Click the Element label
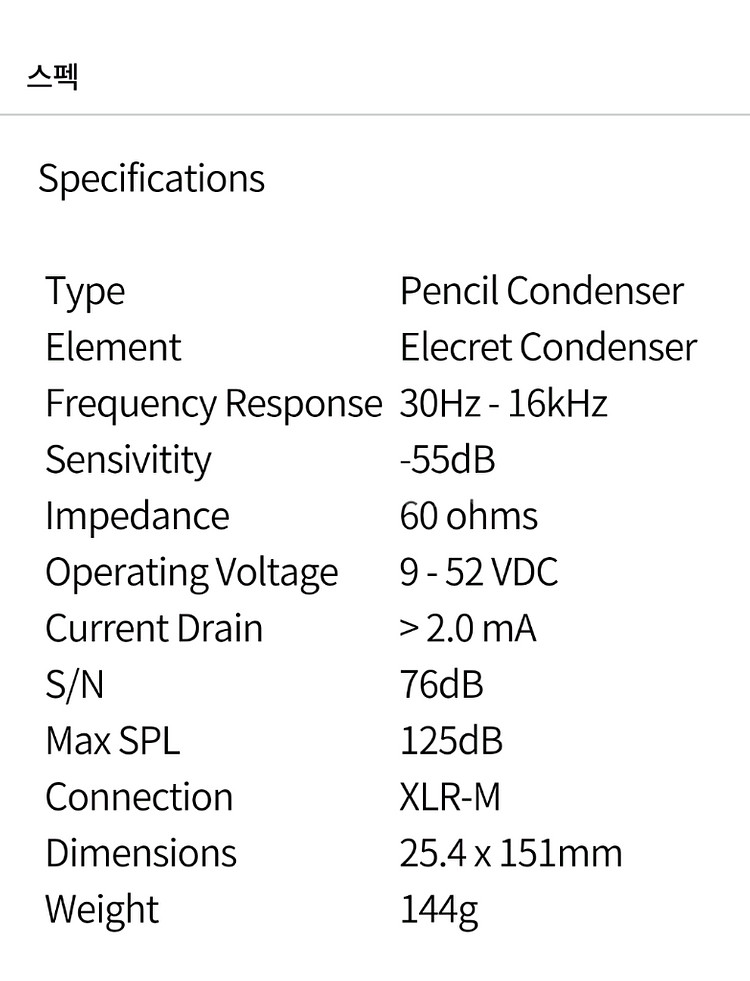Screen dimensions: 750x981 pyautogui.click(x=113, y=347)
